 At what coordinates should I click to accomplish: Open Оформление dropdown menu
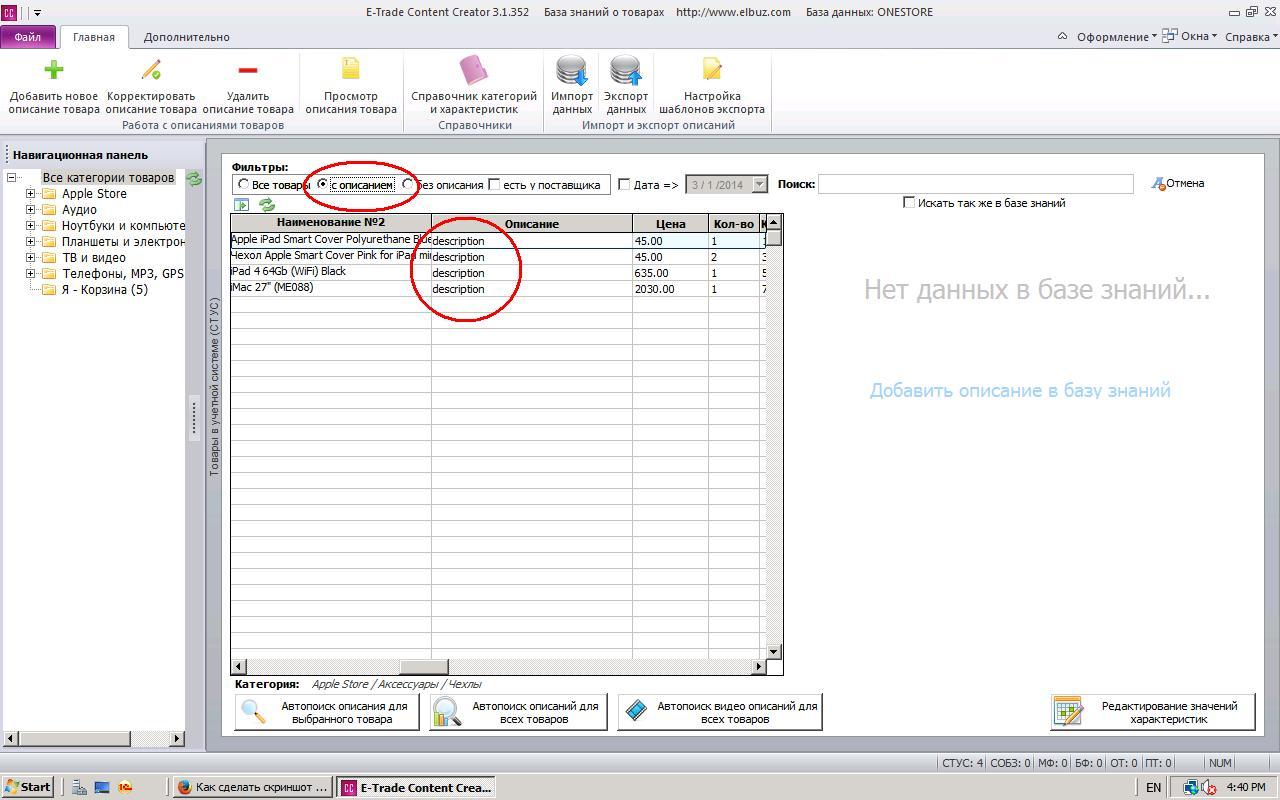click(1116, 37)
